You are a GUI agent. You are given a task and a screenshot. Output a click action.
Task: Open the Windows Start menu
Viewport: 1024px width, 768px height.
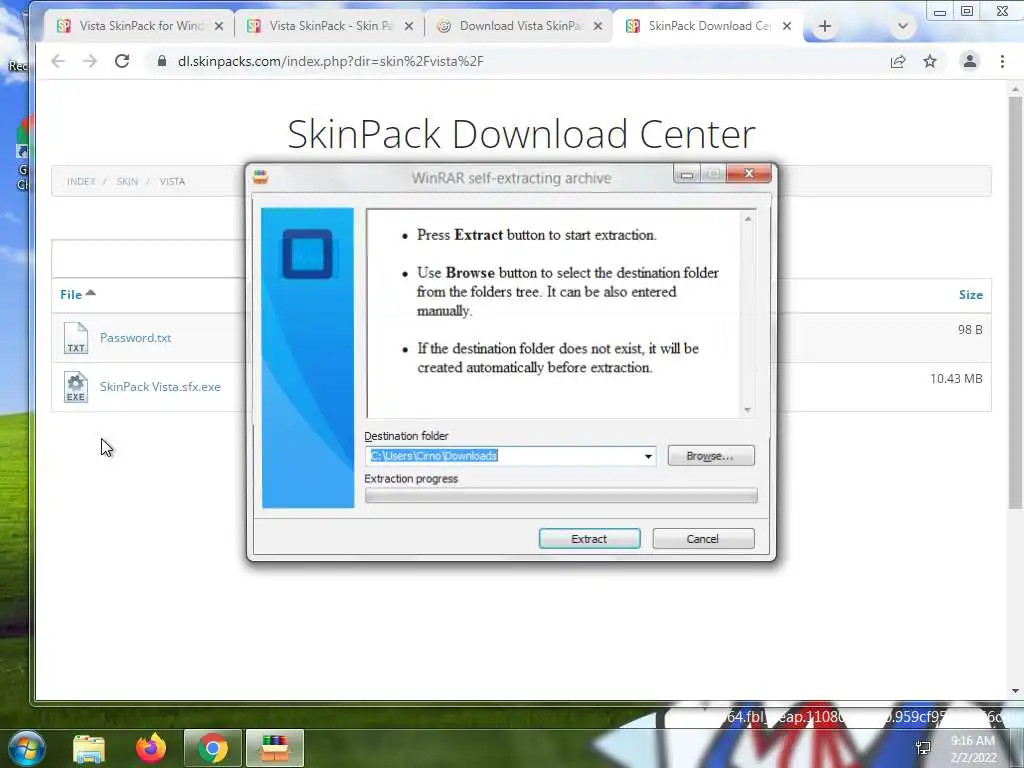point(25,748)
